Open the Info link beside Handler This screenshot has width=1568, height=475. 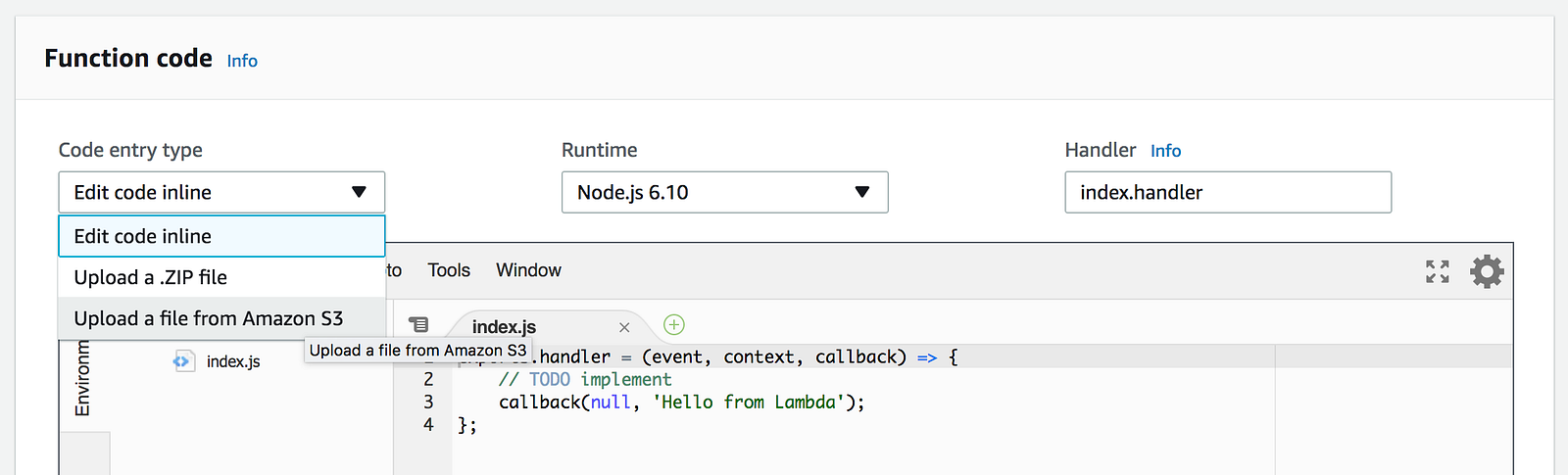1165,151
